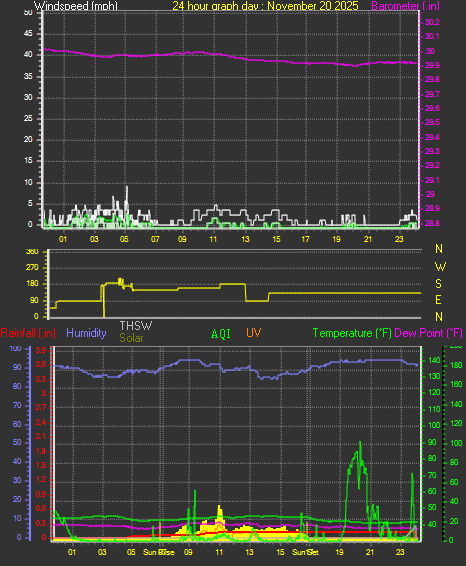Click the Windspeed (mph) axis title
466x566 pixels.
pos(76,6)
